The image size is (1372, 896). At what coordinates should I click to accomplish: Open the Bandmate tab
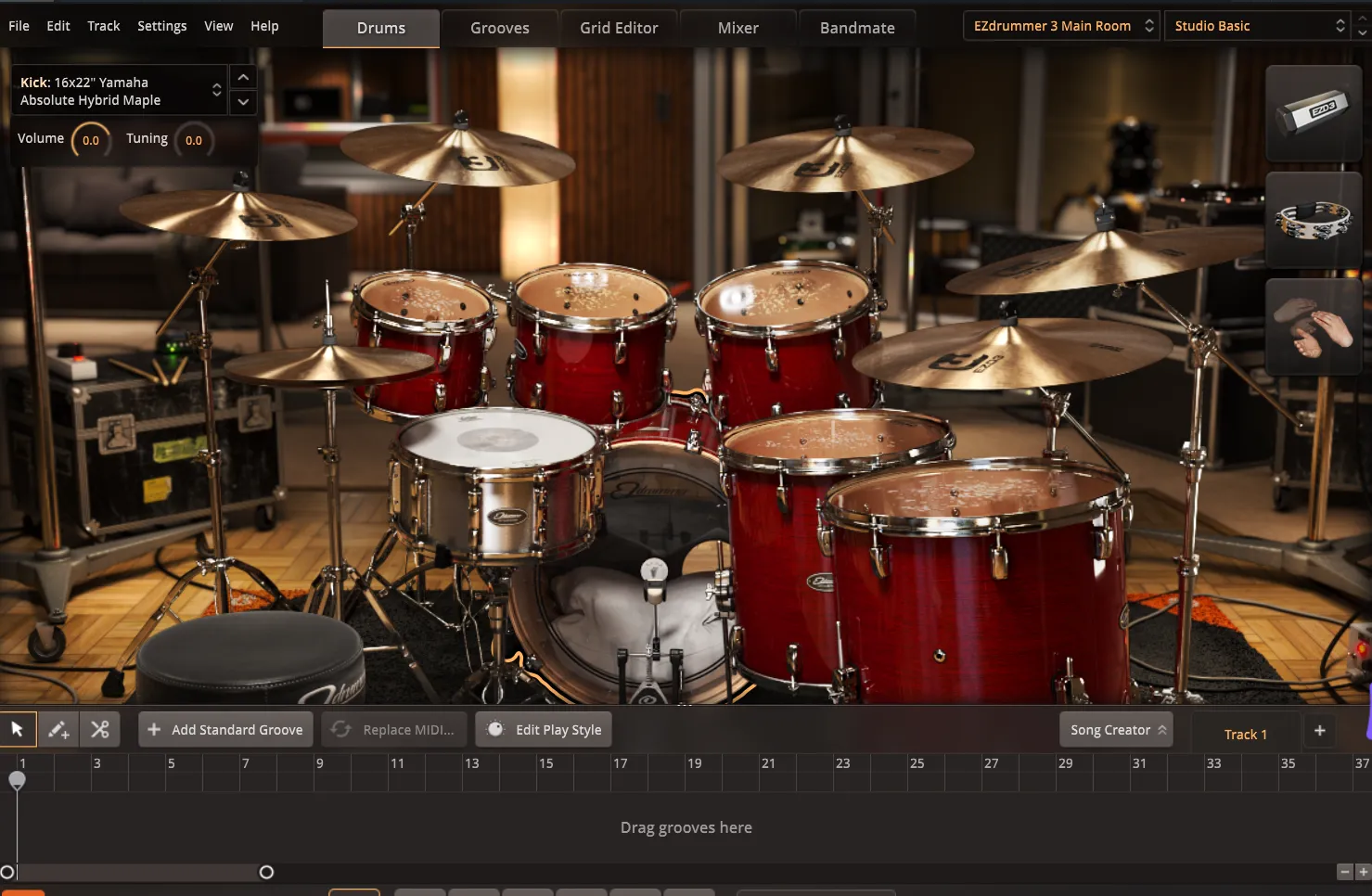[856, 28]
